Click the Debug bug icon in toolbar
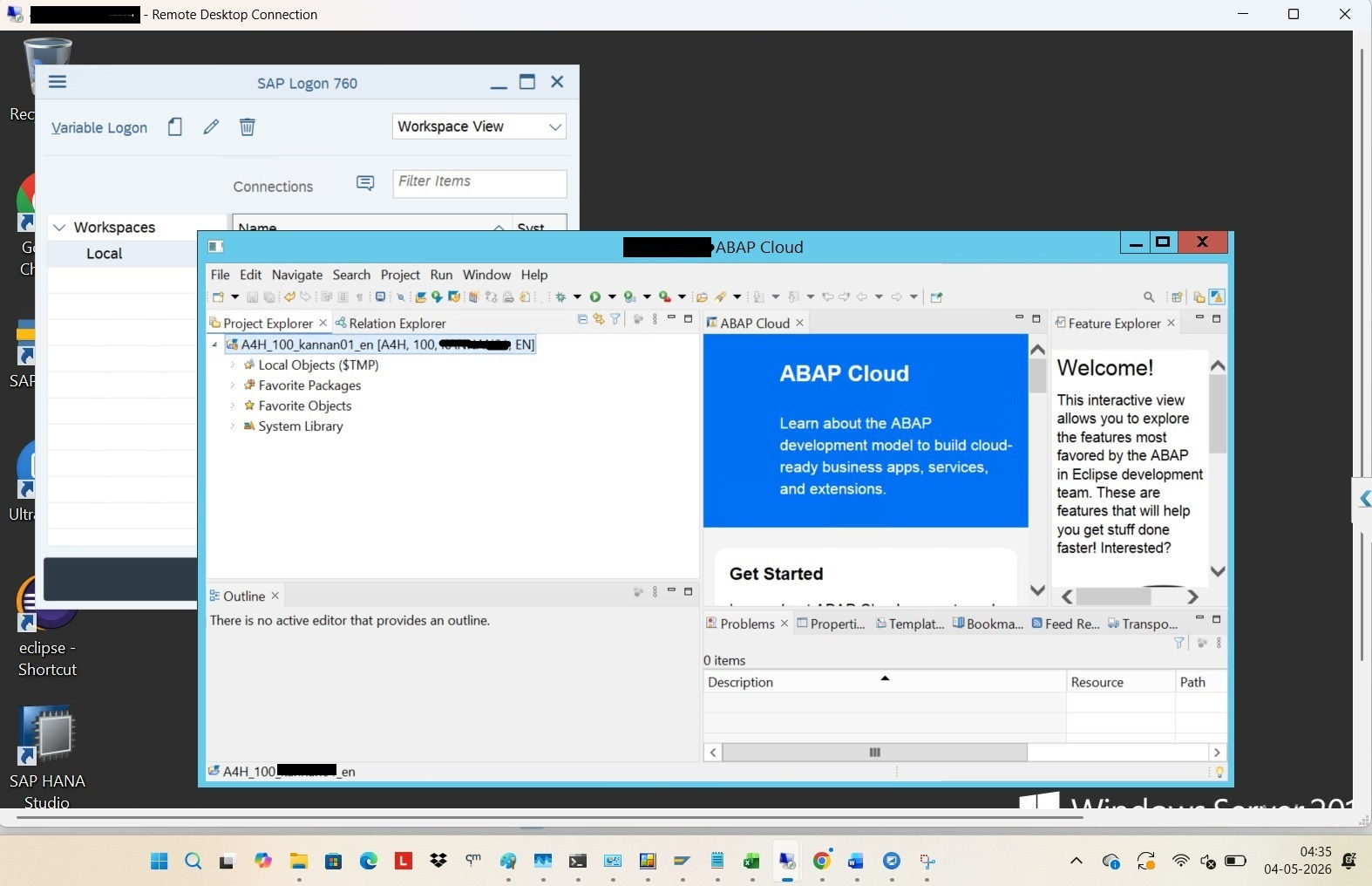Screen dimensions: 1372x886 (560, 296)
